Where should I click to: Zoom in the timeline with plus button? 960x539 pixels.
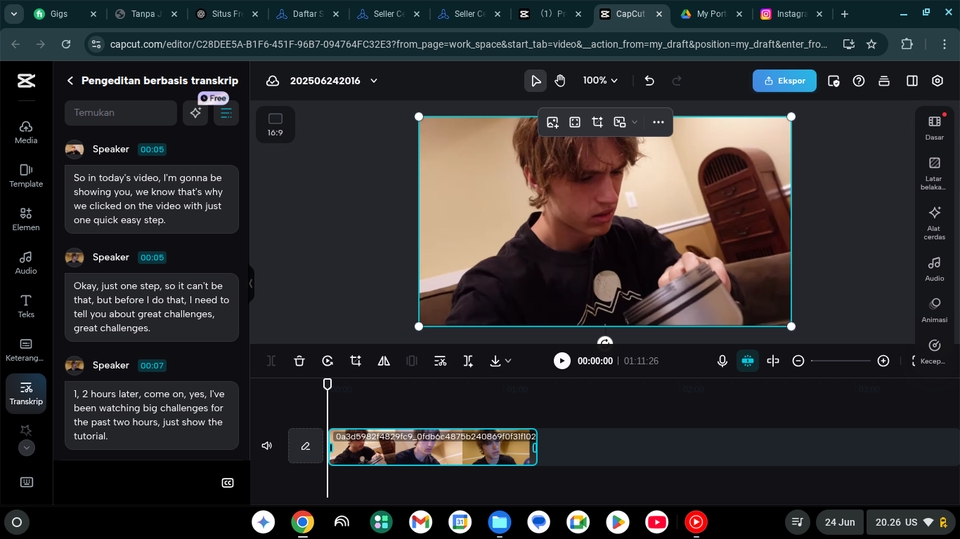[883, 361]
